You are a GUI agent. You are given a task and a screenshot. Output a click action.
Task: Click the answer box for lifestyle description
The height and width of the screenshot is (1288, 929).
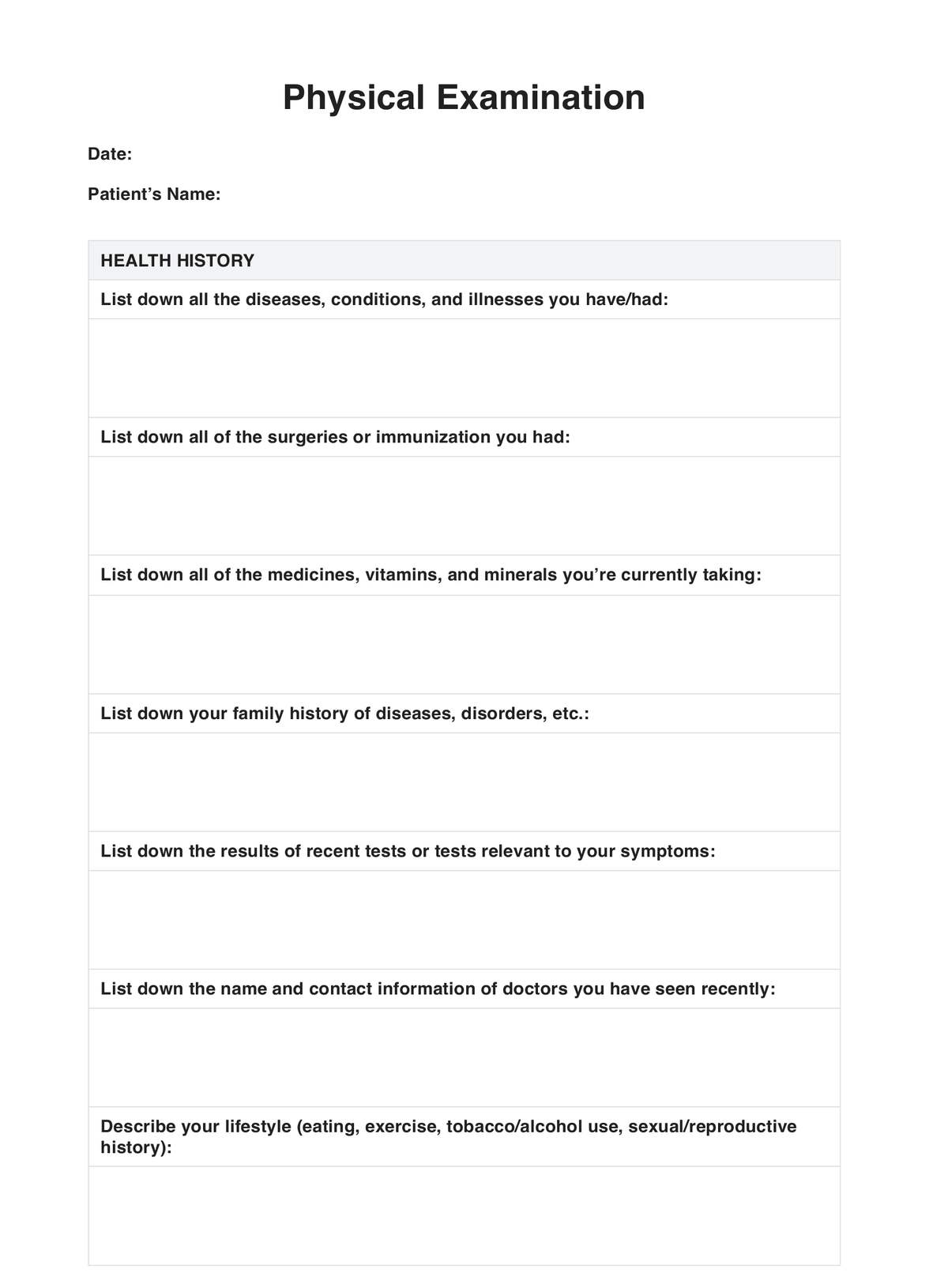(x=464, y=1215)
